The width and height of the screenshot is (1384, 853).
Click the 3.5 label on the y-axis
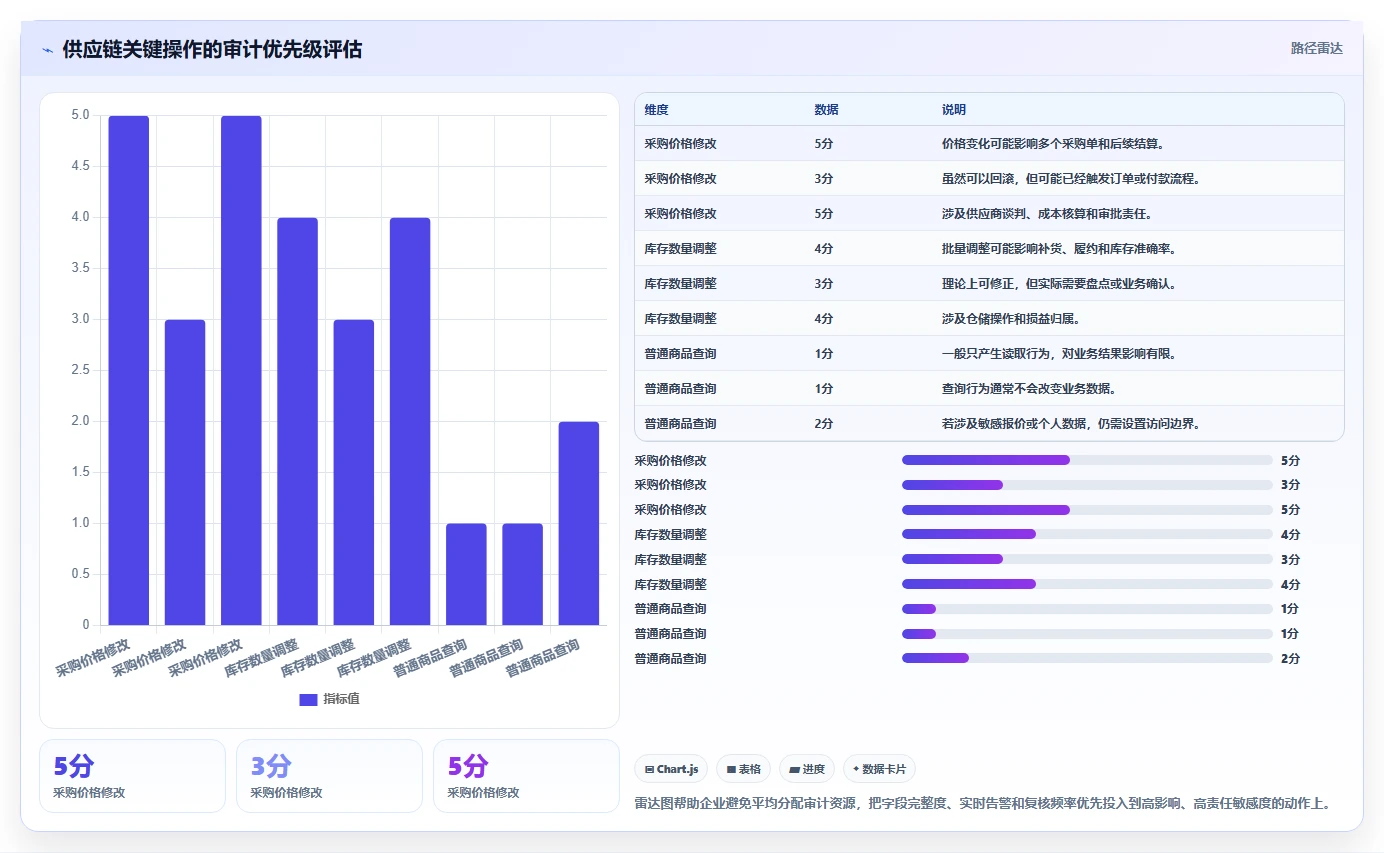tap(80, 268)
